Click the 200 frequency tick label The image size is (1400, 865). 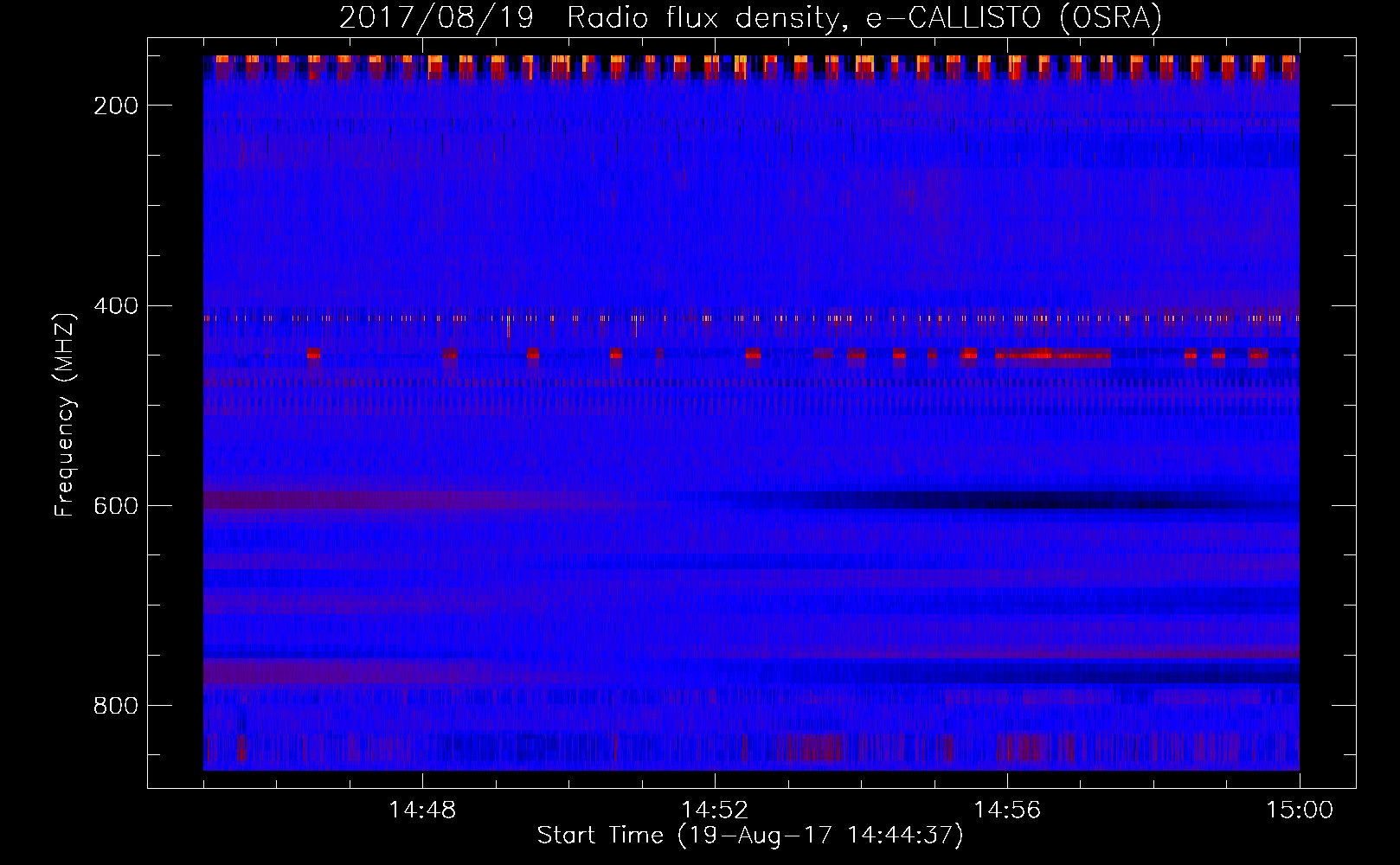pos(115,106)
